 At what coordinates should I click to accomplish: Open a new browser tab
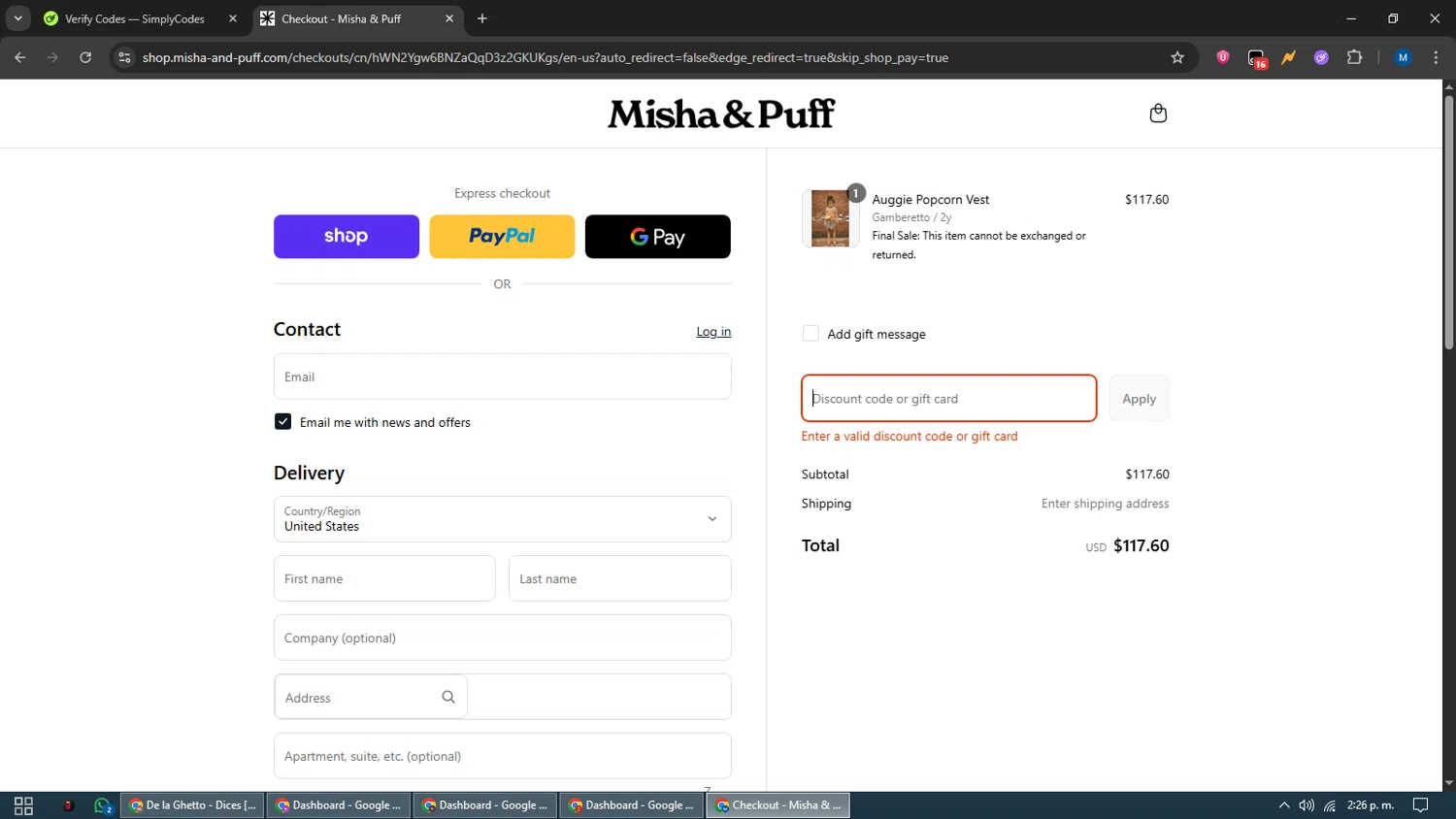point(482,18)
